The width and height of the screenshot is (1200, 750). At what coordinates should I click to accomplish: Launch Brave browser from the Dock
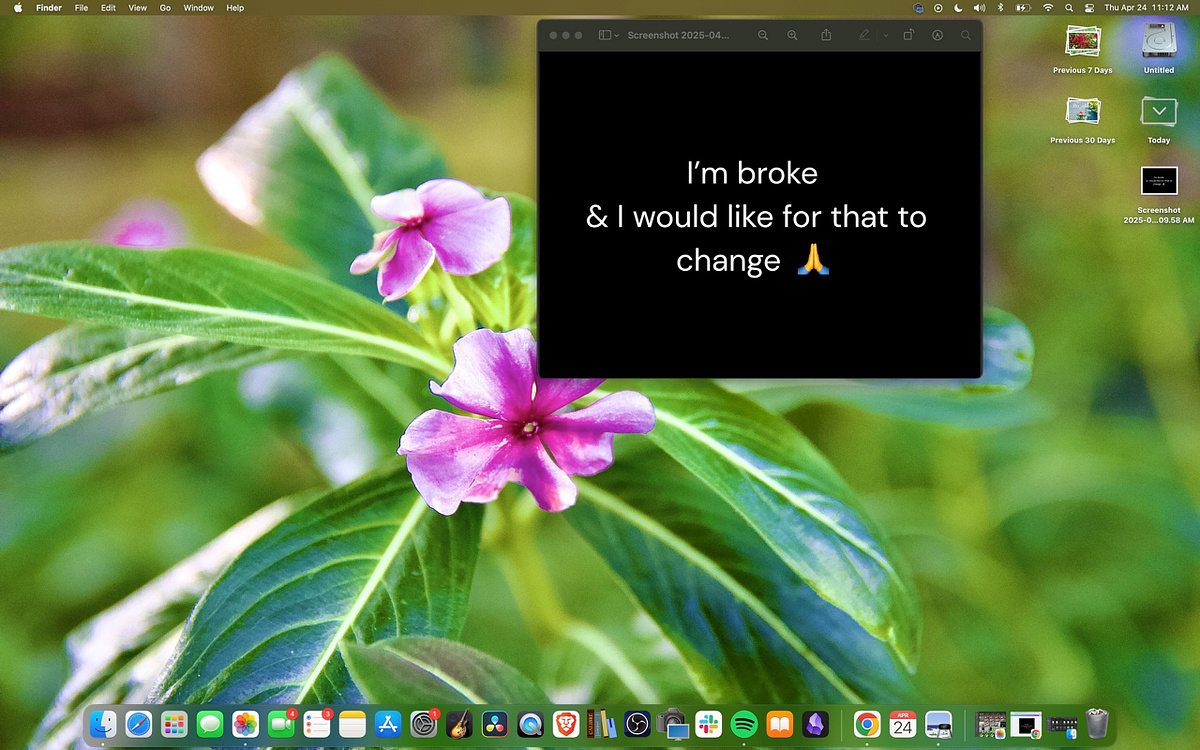(565, 724)
